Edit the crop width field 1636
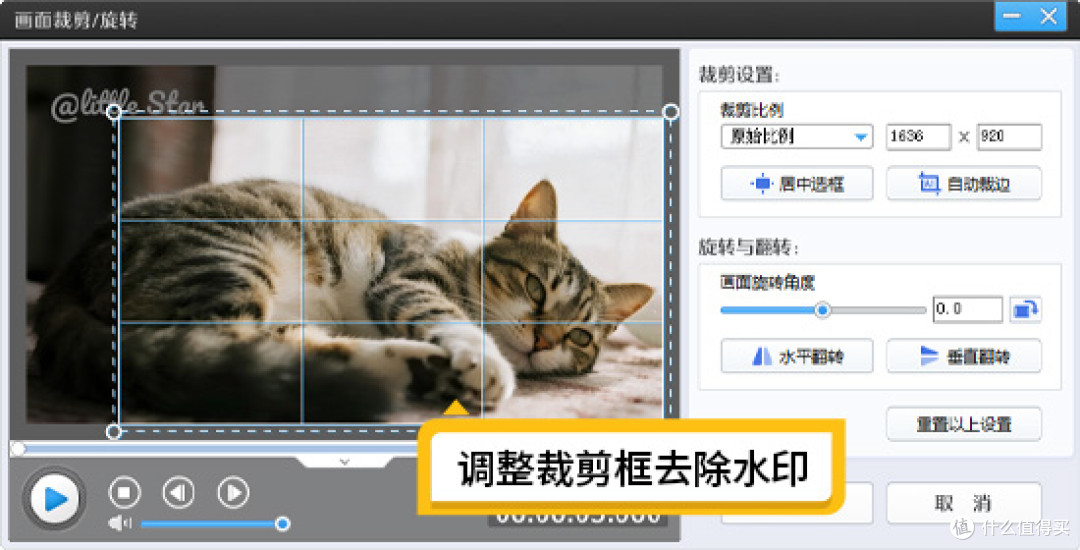The image size is (1080, 550). pos(918,136)
